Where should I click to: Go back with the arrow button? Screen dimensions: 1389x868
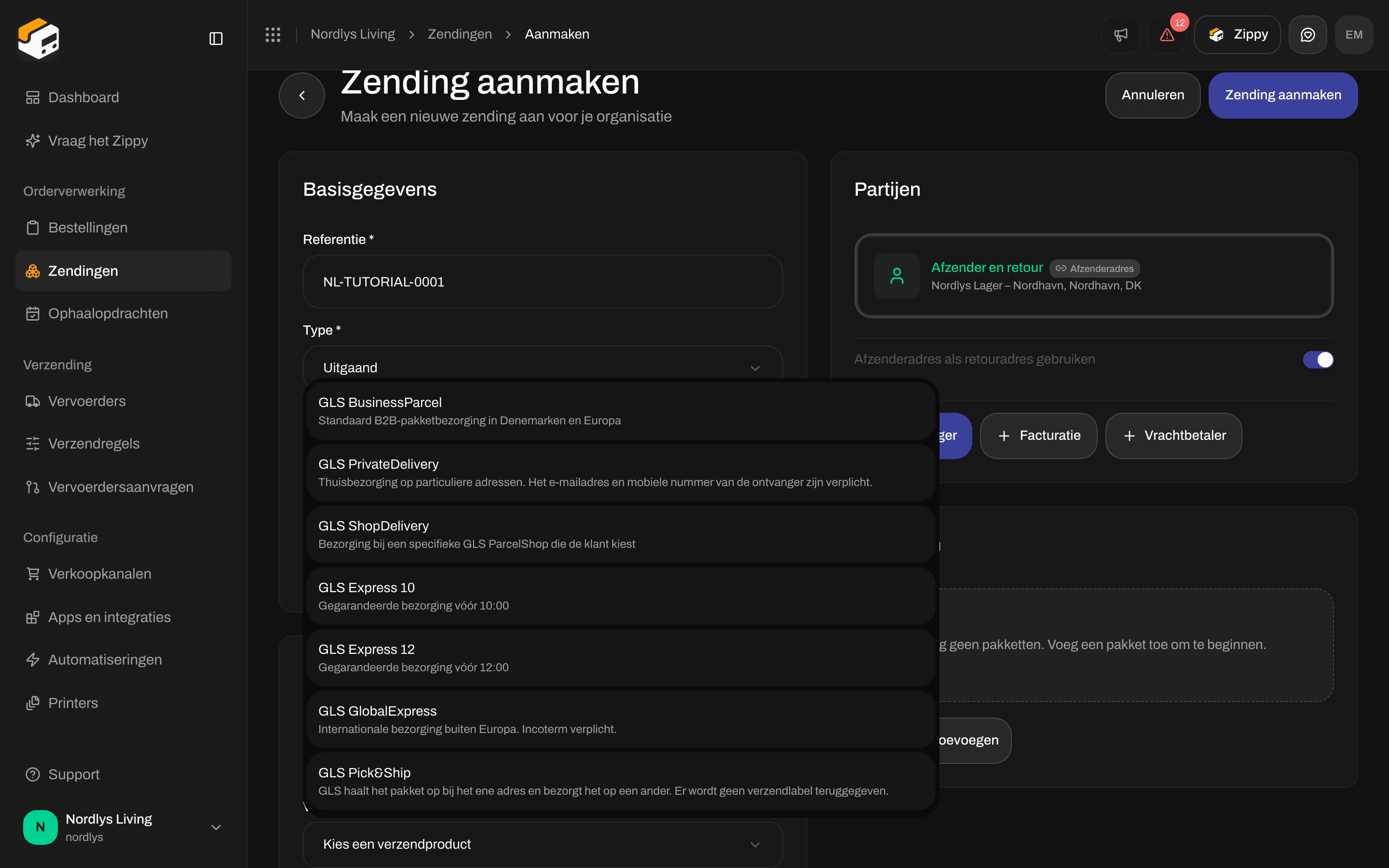click(302, 95)
